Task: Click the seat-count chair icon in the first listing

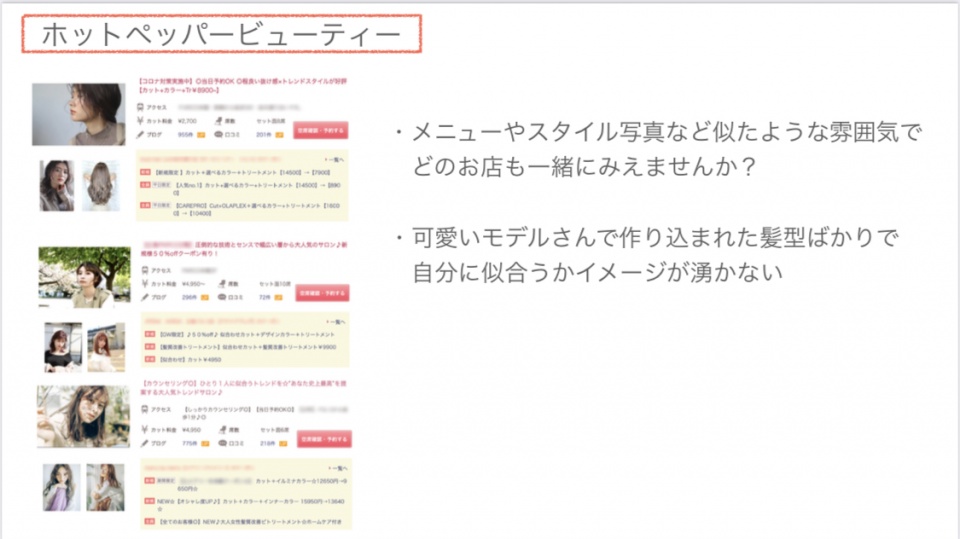Action: [218, 121]
